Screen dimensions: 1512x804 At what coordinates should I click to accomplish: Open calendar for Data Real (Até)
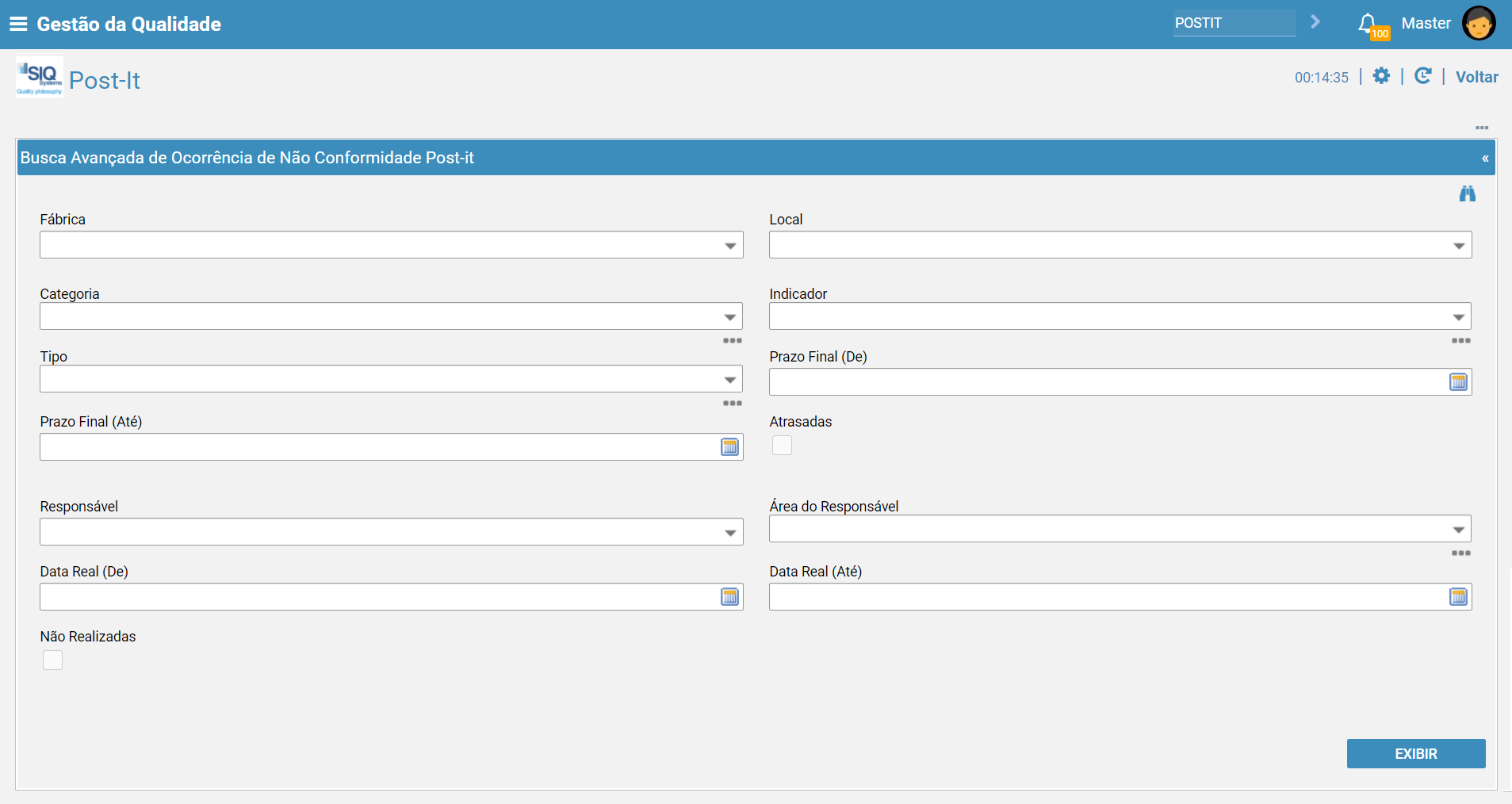click(x=1459, y=597)
